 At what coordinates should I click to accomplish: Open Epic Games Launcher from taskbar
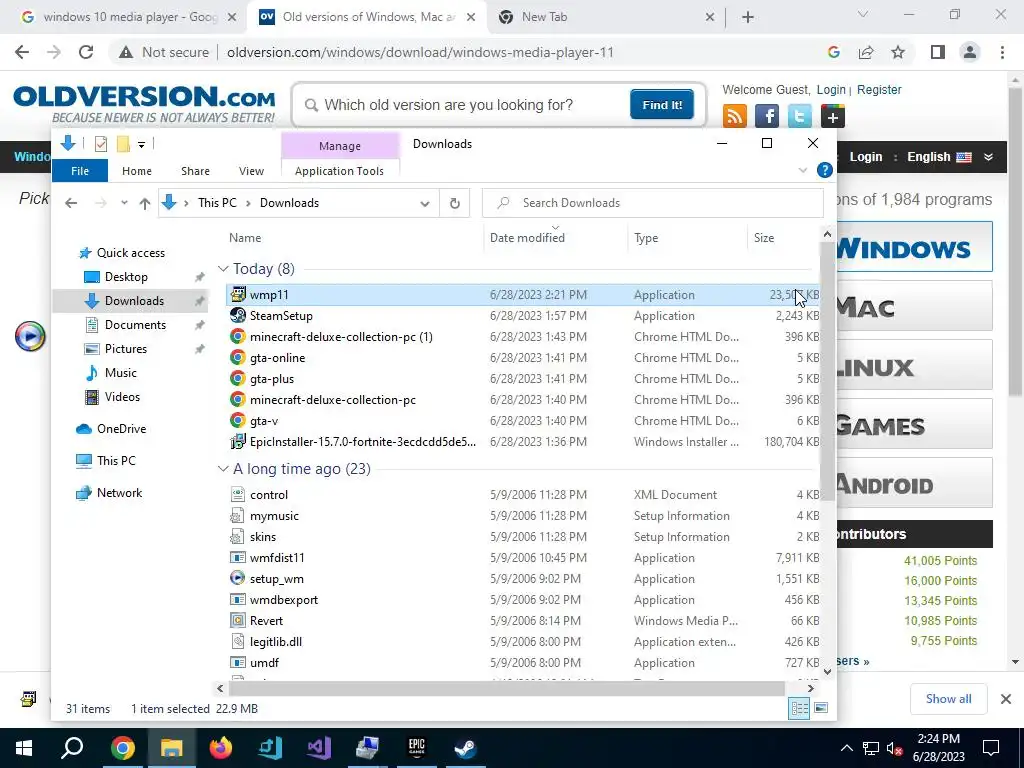pos(417,748)
